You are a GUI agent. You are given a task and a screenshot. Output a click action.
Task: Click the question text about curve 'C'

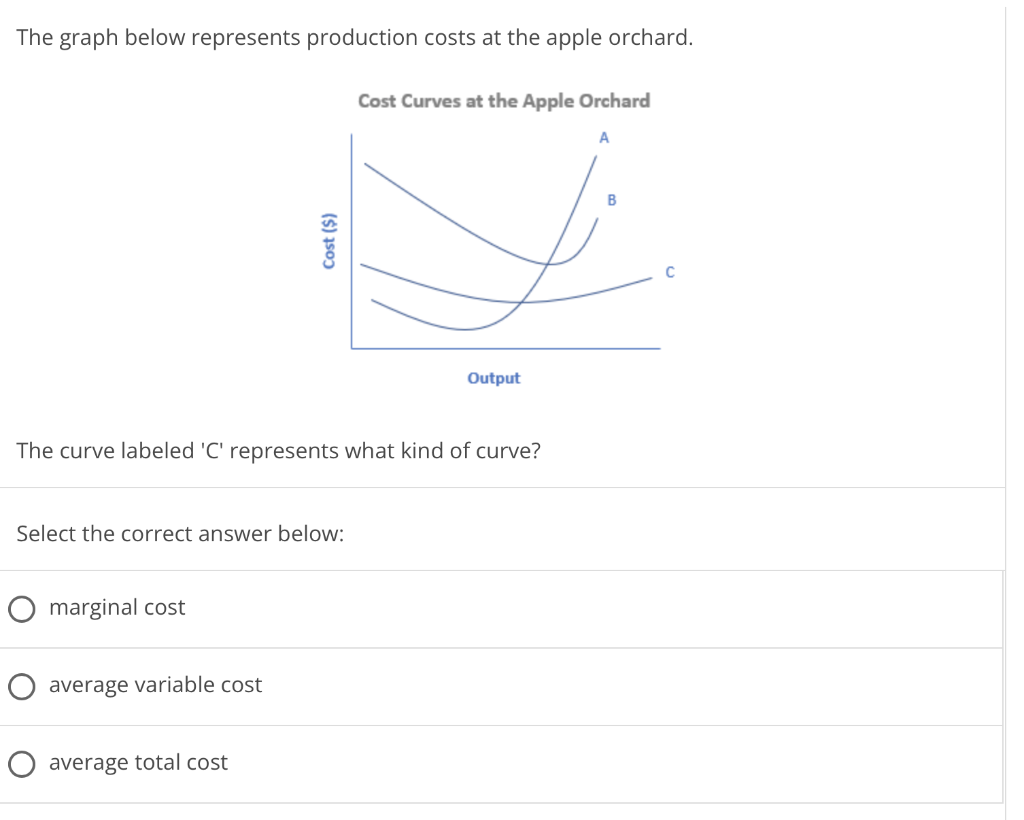[278, 451]
